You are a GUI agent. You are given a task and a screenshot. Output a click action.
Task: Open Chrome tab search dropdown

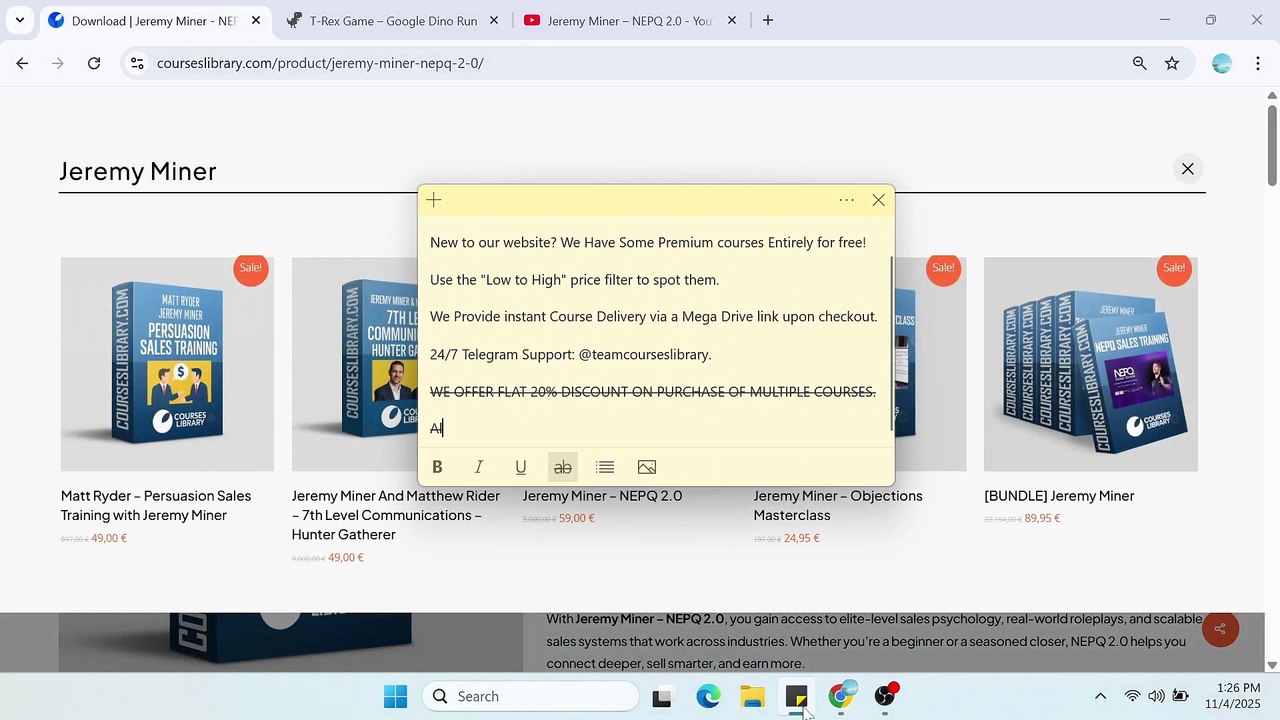(x=20, y=20)
